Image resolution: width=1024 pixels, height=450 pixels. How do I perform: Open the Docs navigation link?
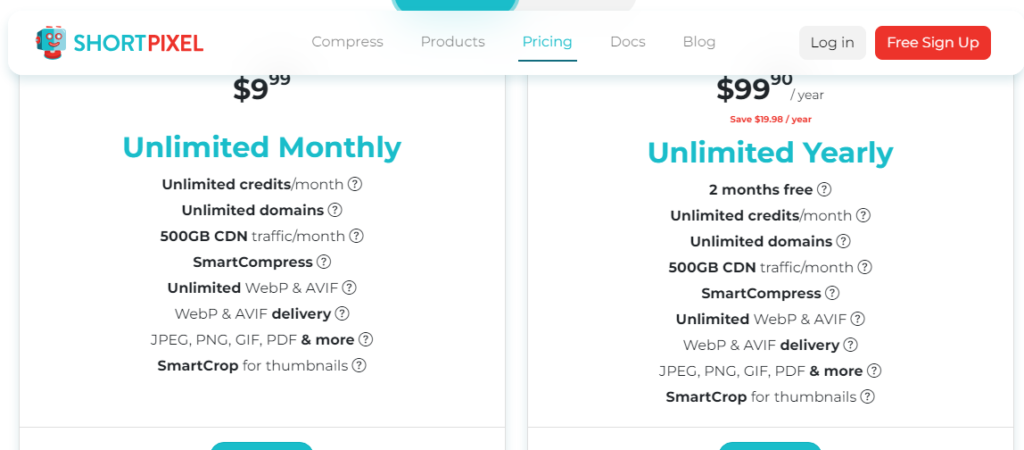[628, 42]
